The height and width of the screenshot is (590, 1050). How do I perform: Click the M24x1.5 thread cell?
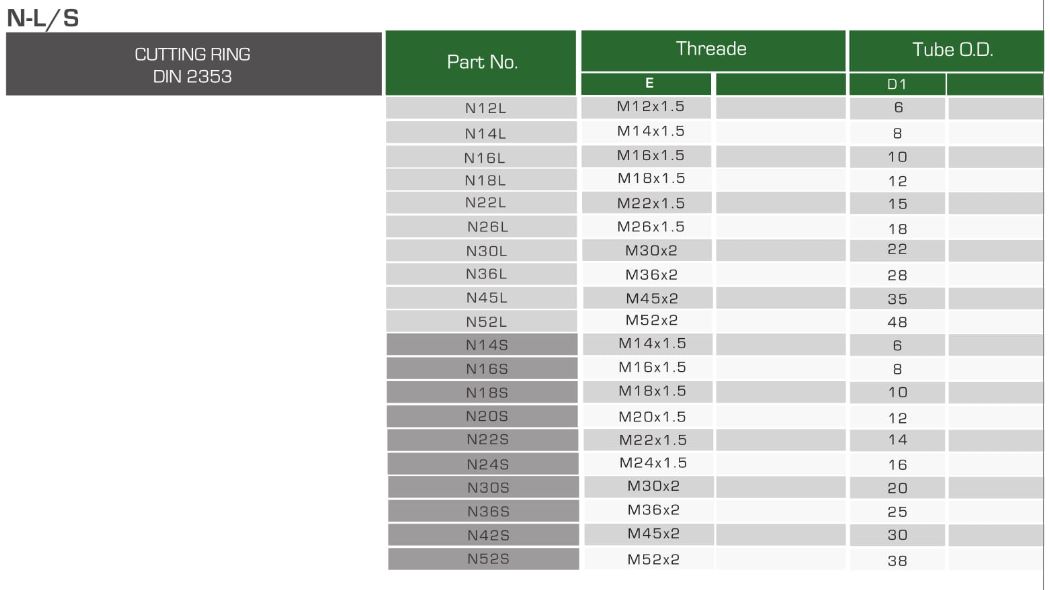point(652,463)
